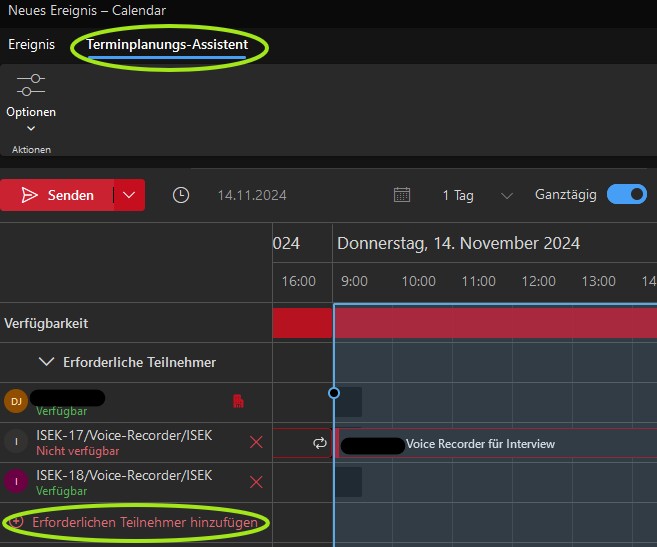Click Erforderlichen Teilnehmer hinzufügen link
The height and width of the screenshot is (547, 657).
coord(144,522)
